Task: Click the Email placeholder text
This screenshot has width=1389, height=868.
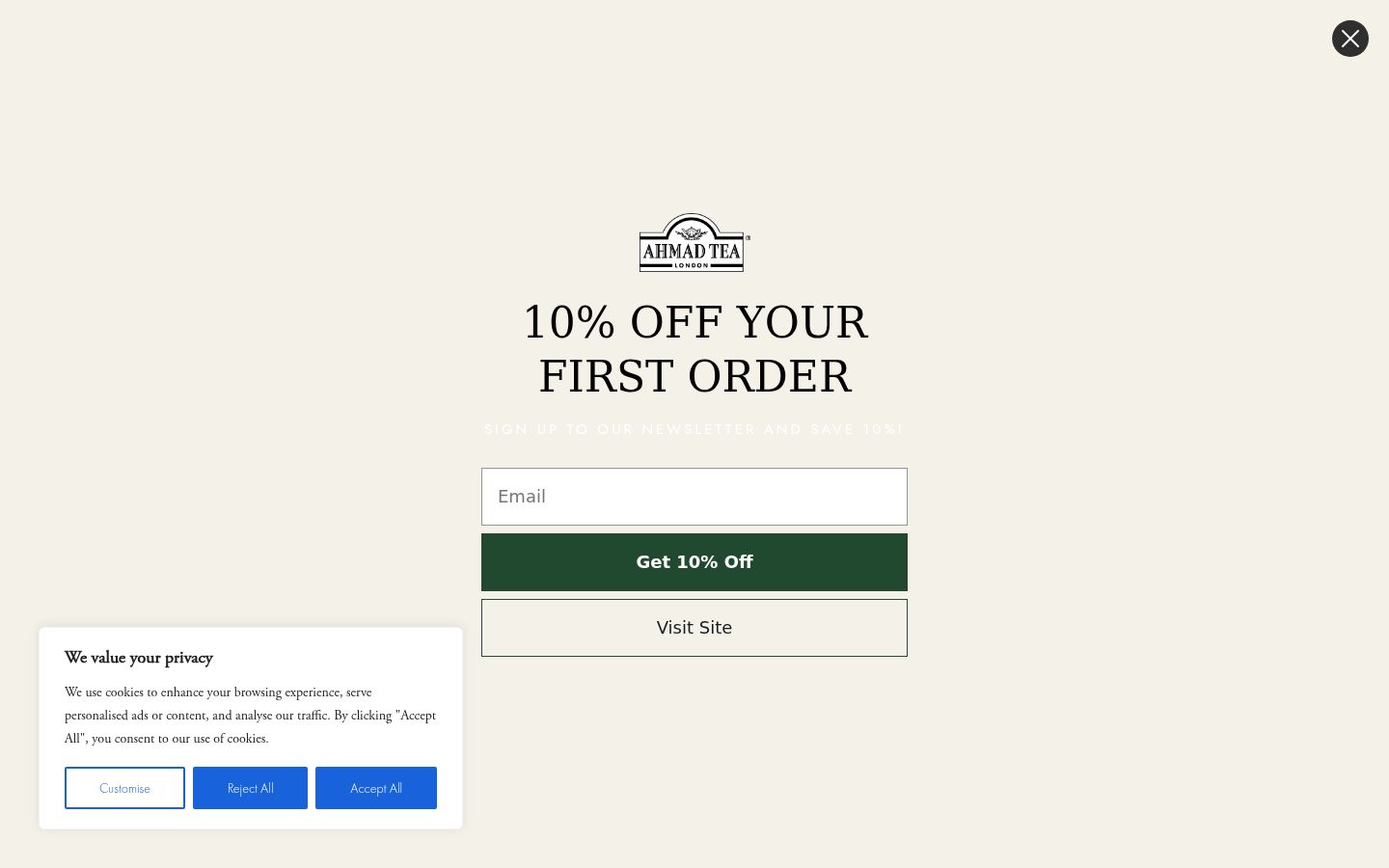Action: [522, 497]
